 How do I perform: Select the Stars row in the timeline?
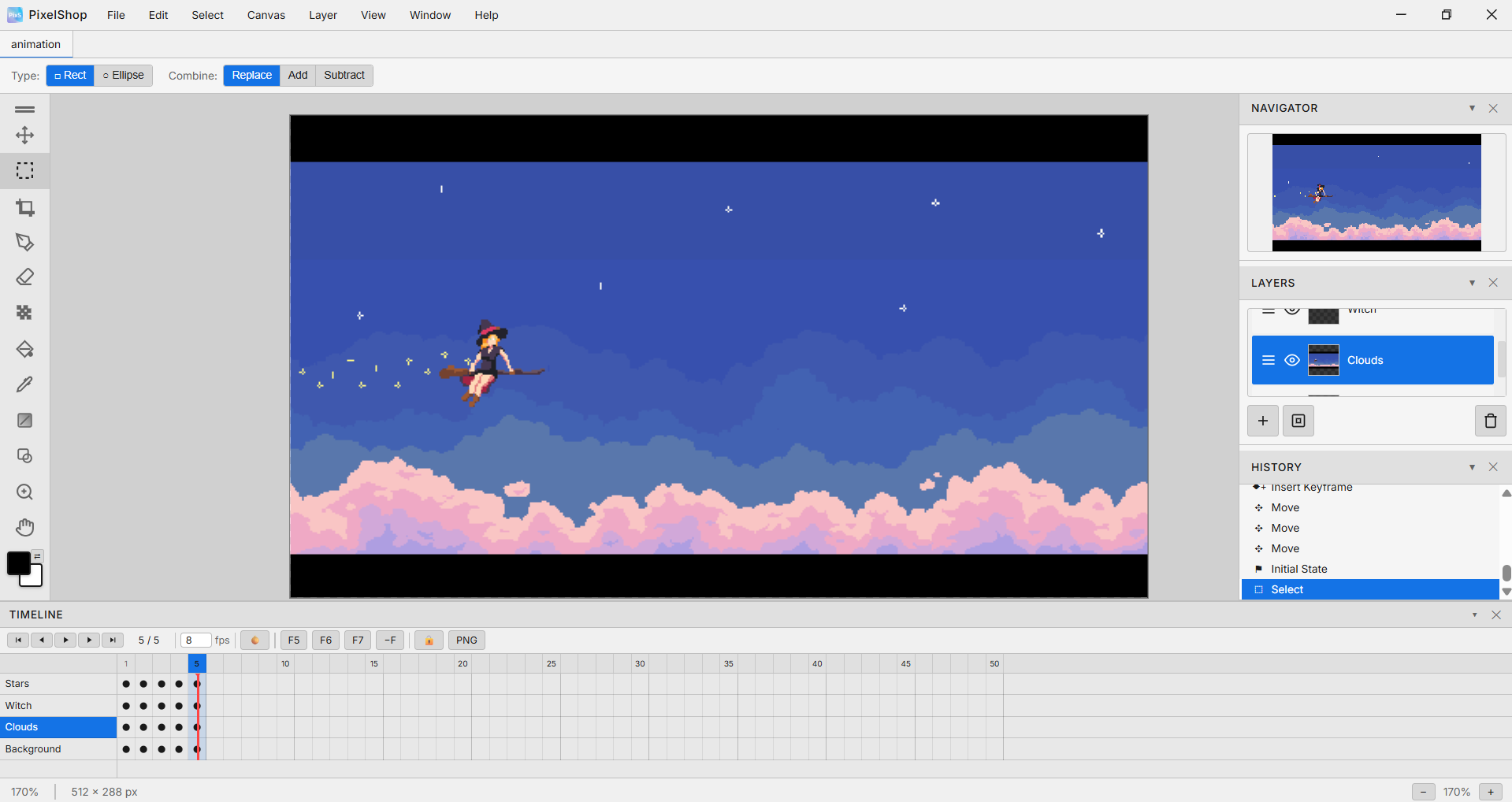coord(58,684)
